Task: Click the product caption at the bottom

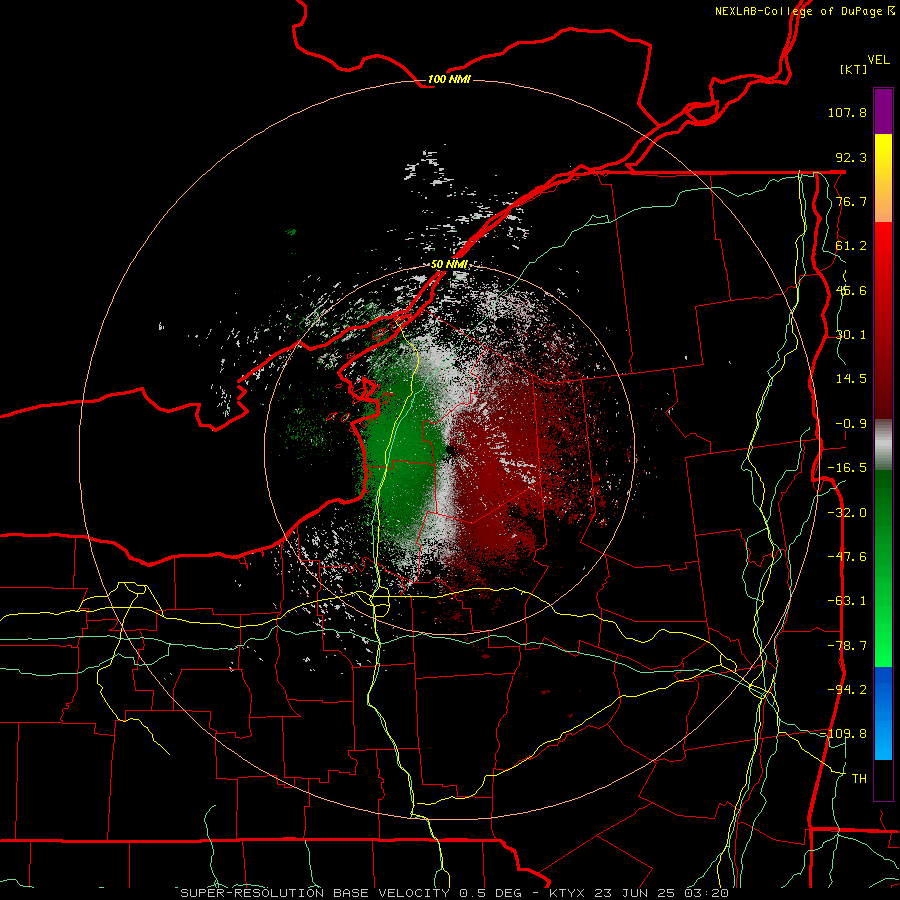Action: (x=455, y=893)
